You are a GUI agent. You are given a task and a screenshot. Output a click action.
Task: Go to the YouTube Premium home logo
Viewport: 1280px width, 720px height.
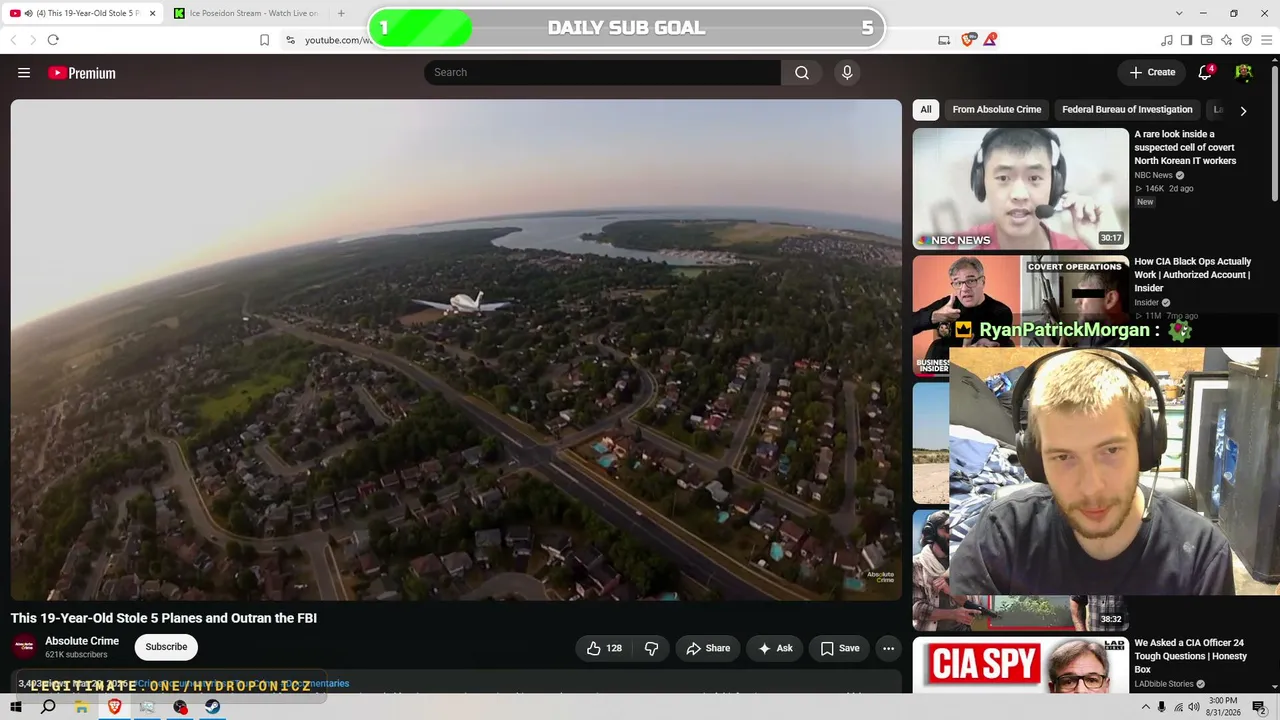[82, 73]
